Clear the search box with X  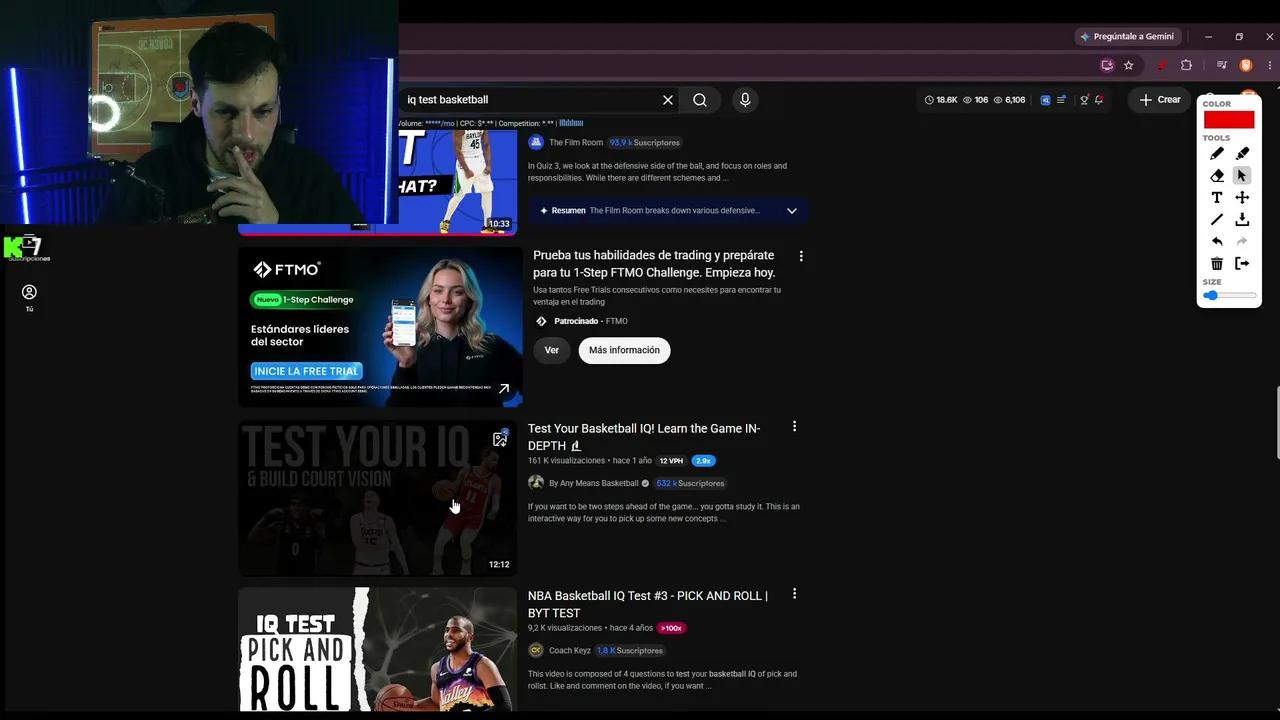(668, 100)
